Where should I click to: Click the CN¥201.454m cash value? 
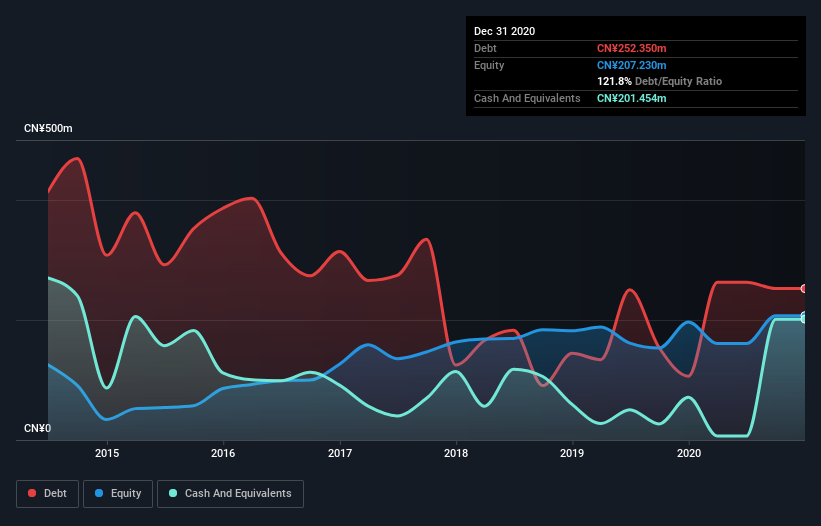pos(631,98)
